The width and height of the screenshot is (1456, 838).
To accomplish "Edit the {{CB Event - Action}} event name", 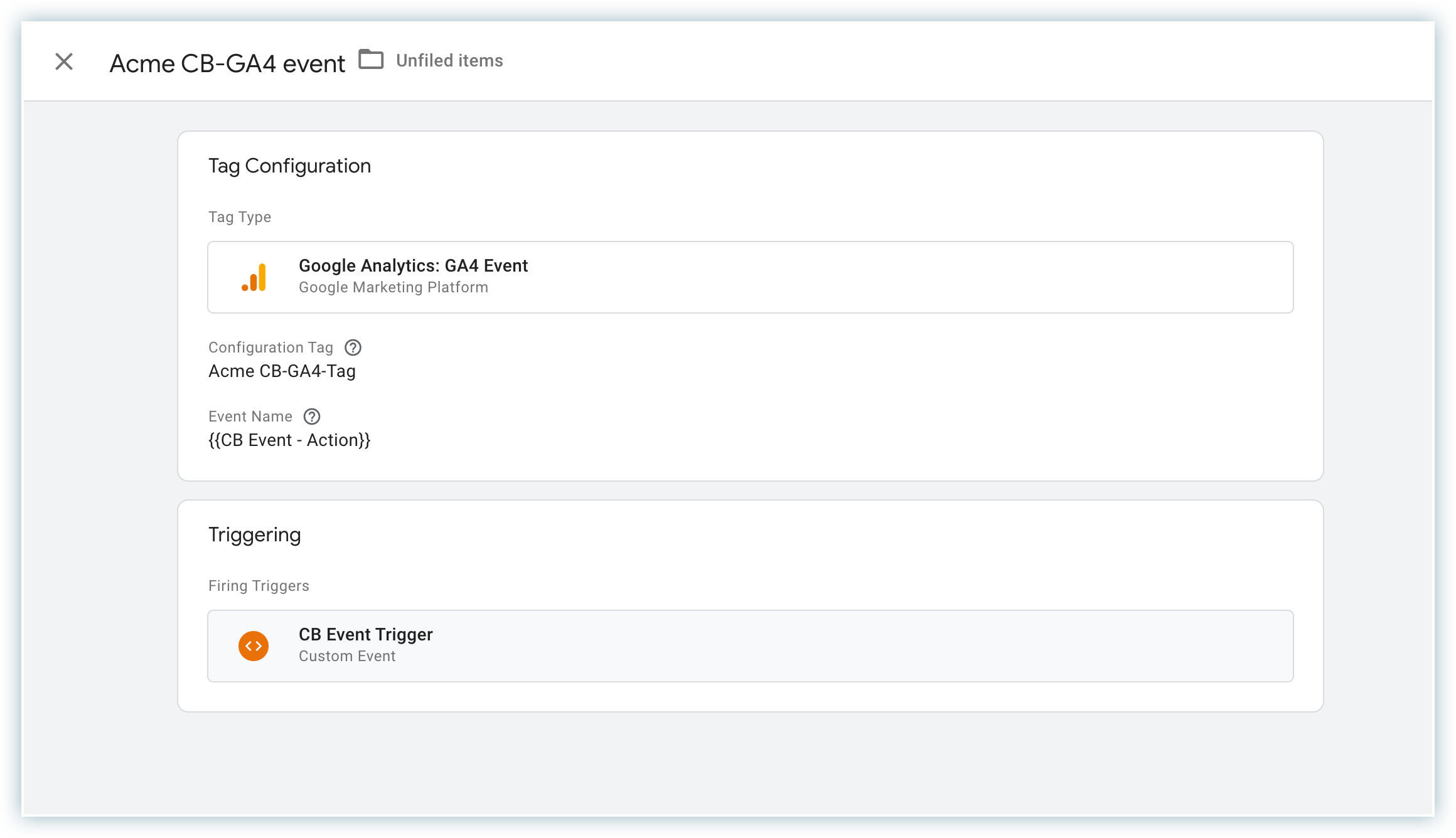I will pos(289,440).
